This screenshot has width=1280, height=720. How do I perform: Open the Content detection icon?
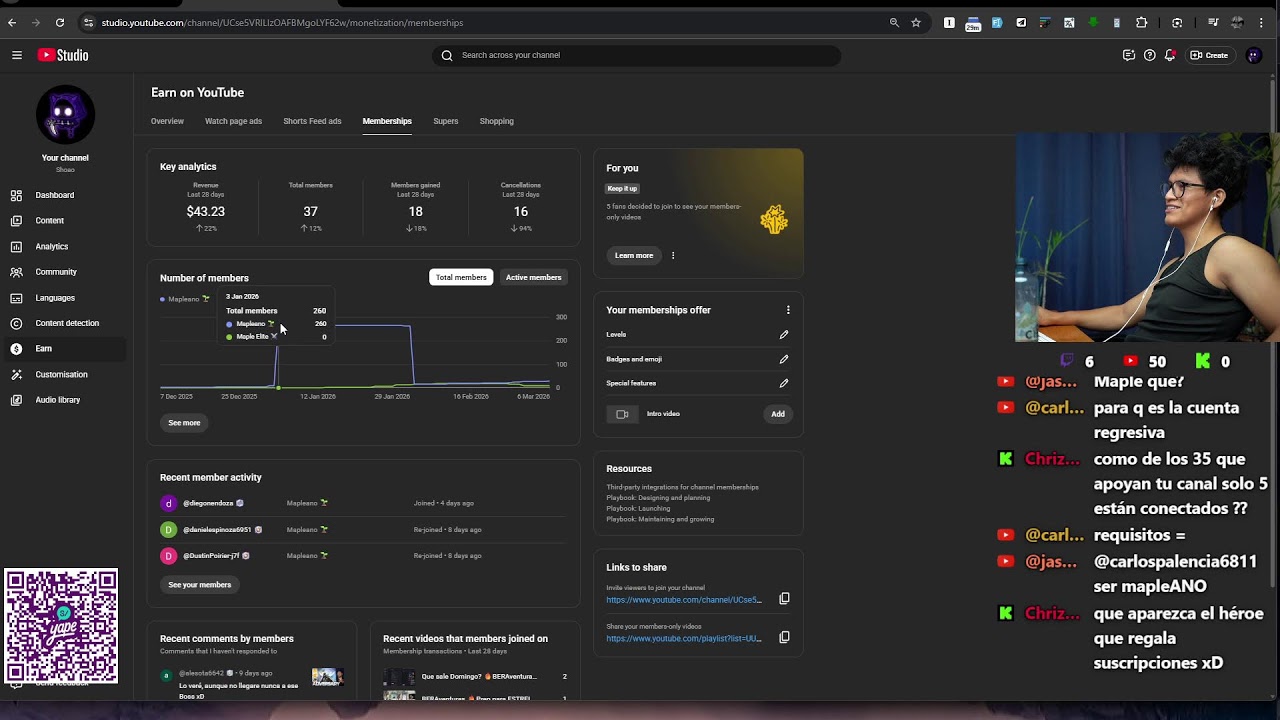coord(16,323)
